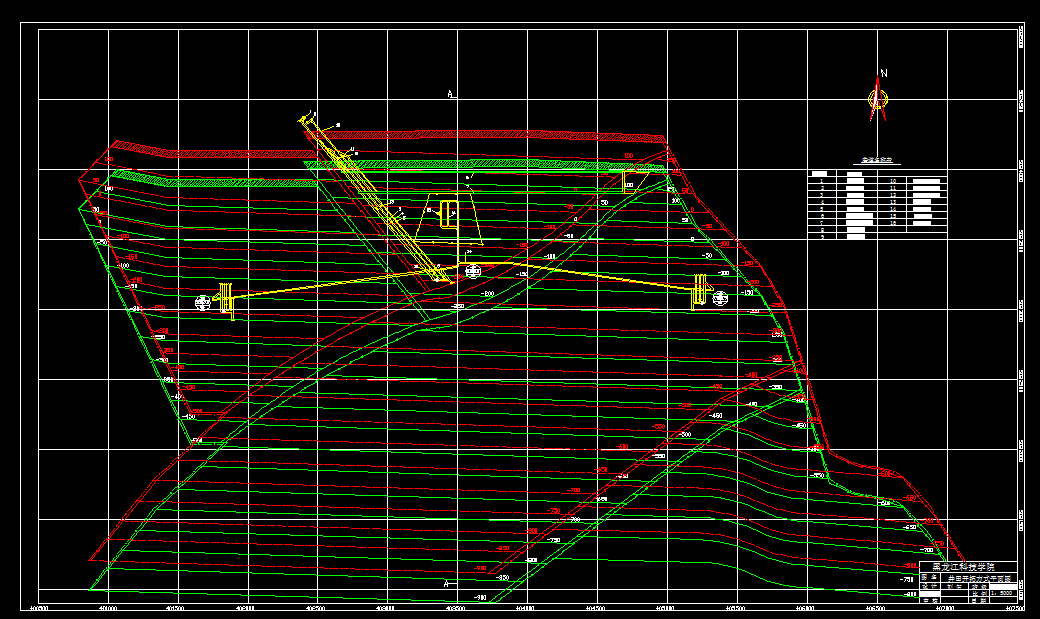The image size is (1040, 619).
Task: Select the legend table title above the table
Action: click(877, 160)
